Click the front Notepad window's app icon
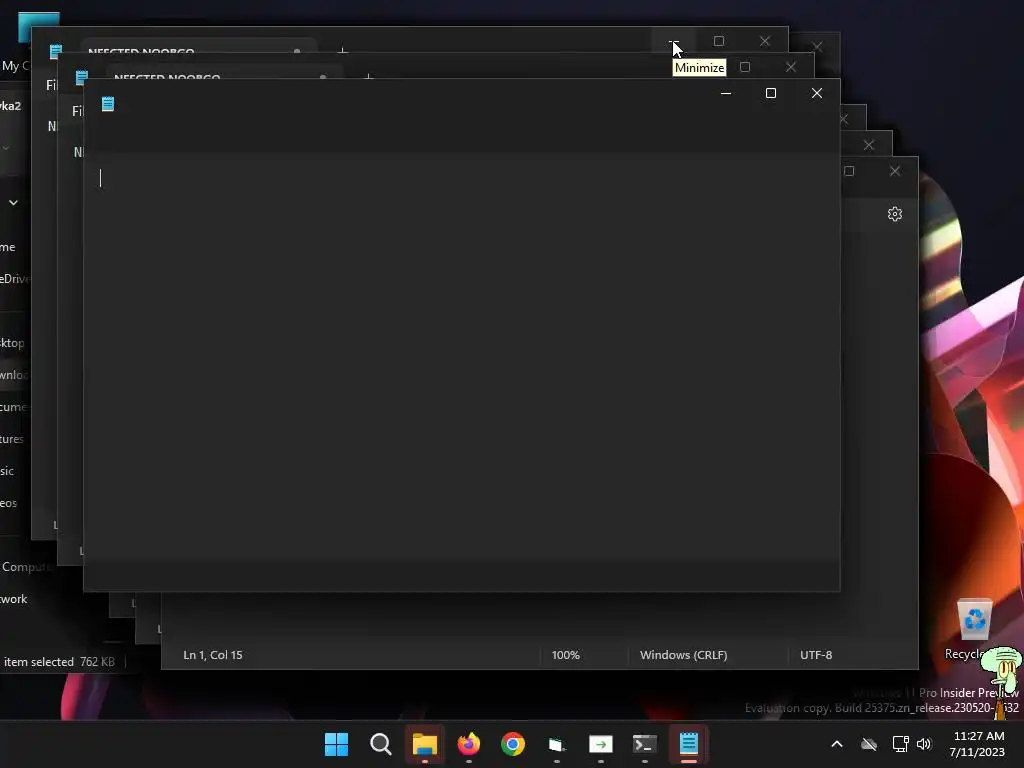This screenshot has width=1024, height=768. (108, 104)
